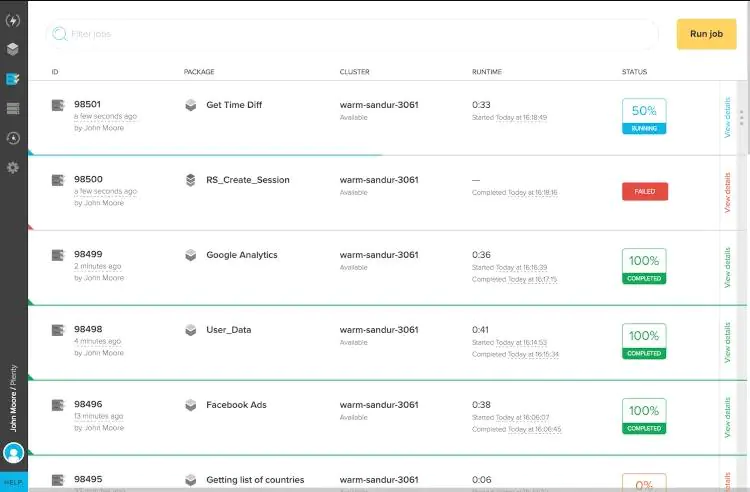Viewport: 750px width, 492px height.
Task: Click the job icon for 98499
Action: pos(58,255)
